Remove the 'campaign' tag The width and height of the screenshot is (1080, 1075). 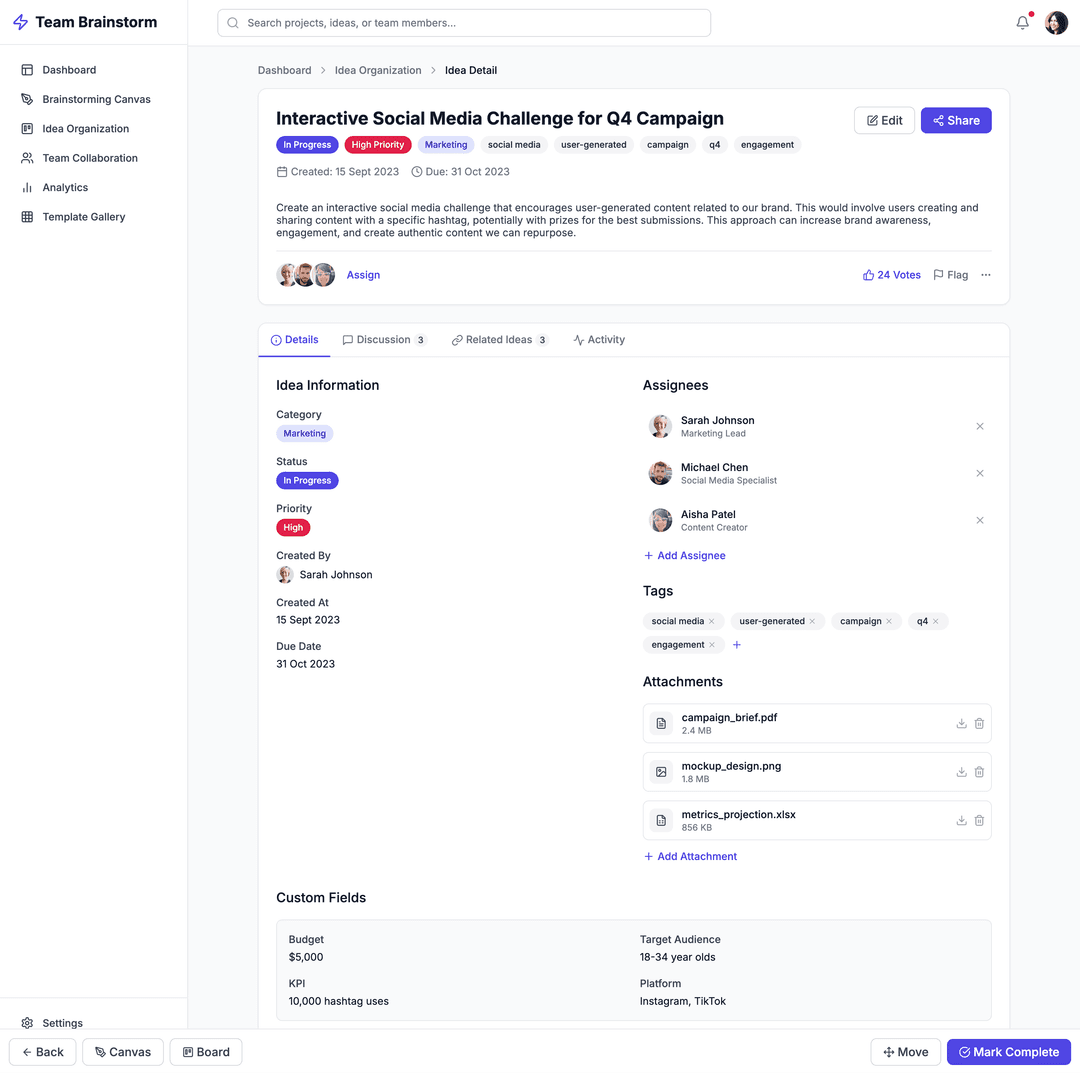pos(889,621)
